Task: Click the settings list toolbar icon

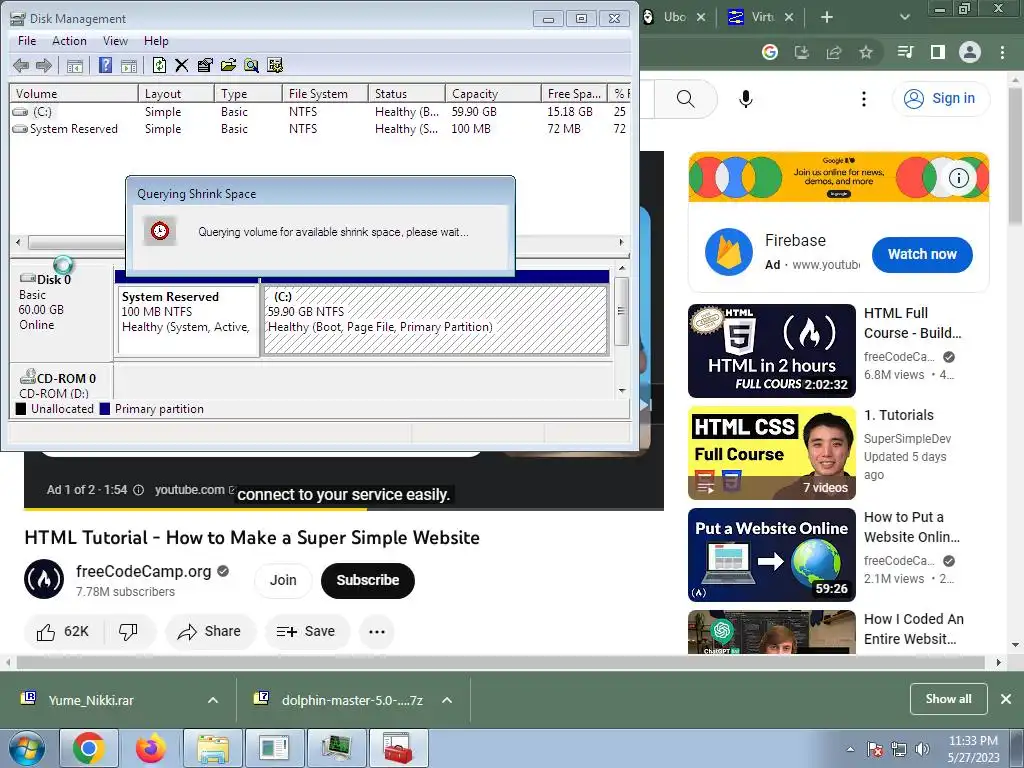Action: point(275,65)
